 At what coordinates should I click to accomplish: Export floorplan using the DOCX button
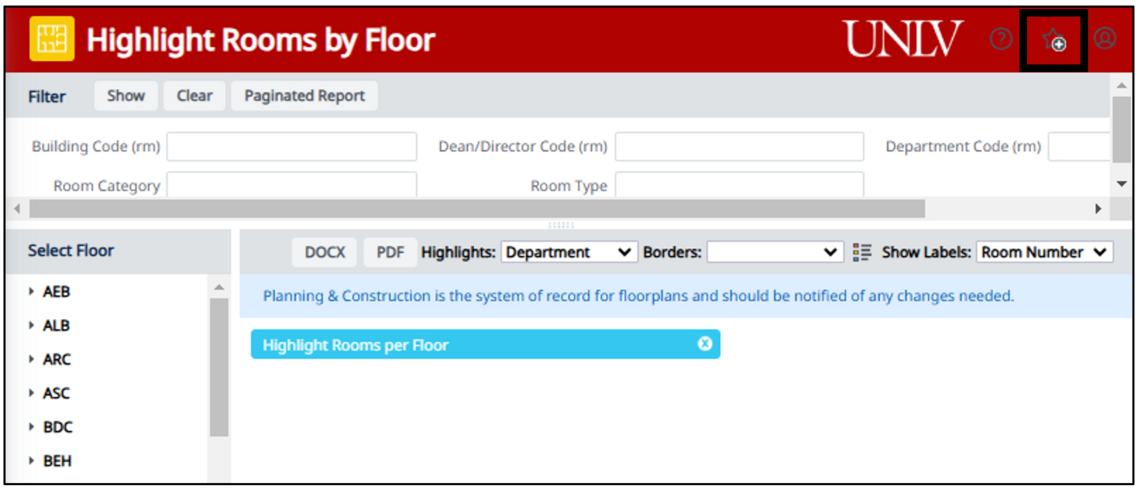[x=324, y=253]
